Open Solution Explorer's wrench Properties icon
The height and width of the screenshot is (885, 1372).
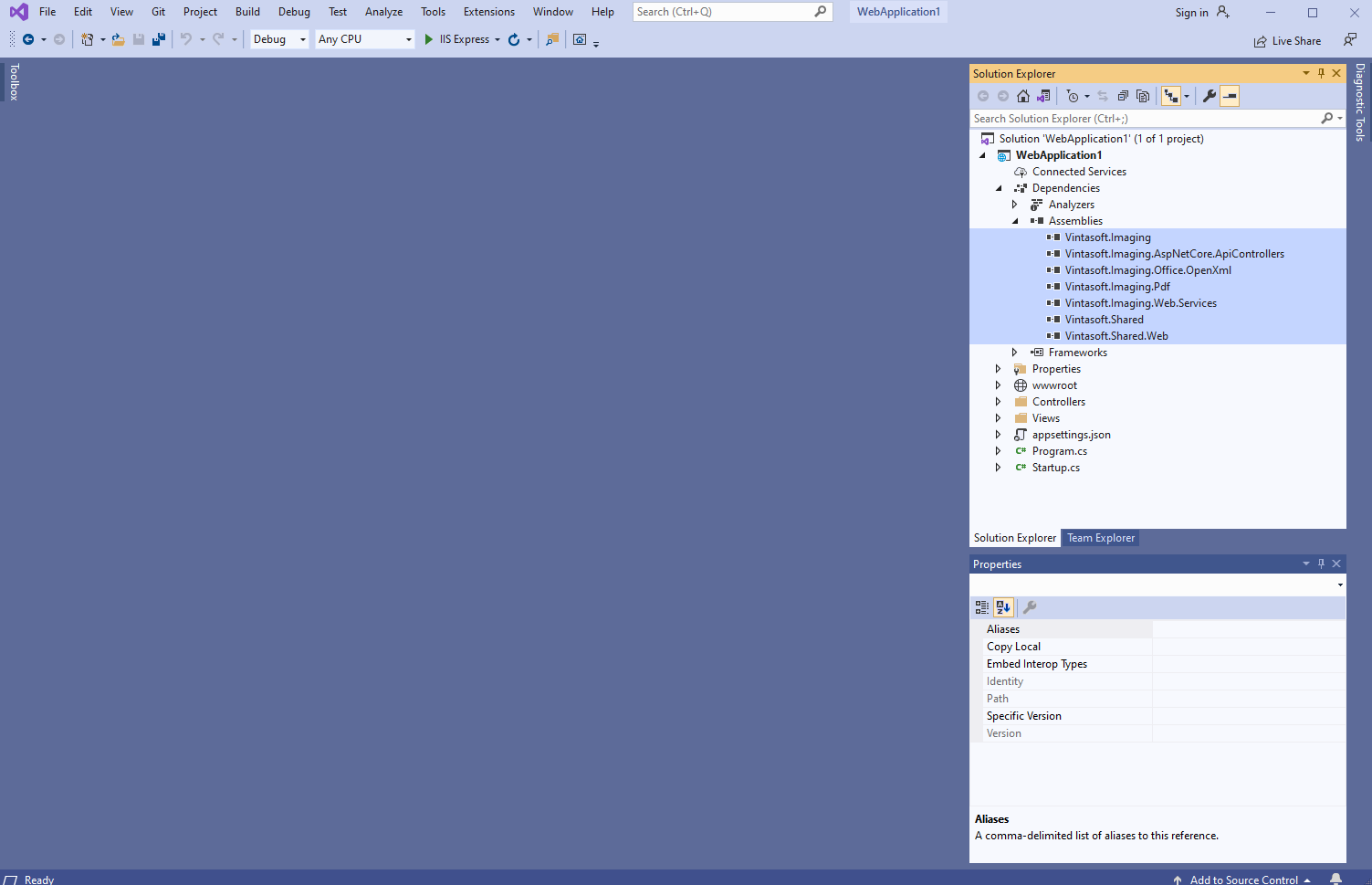pos(1210,96)
